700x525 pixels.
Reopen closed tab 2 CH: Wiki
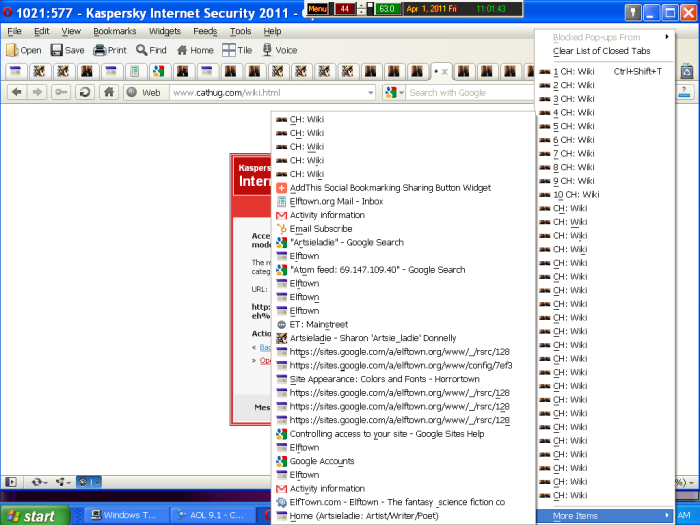pos(605,85)
